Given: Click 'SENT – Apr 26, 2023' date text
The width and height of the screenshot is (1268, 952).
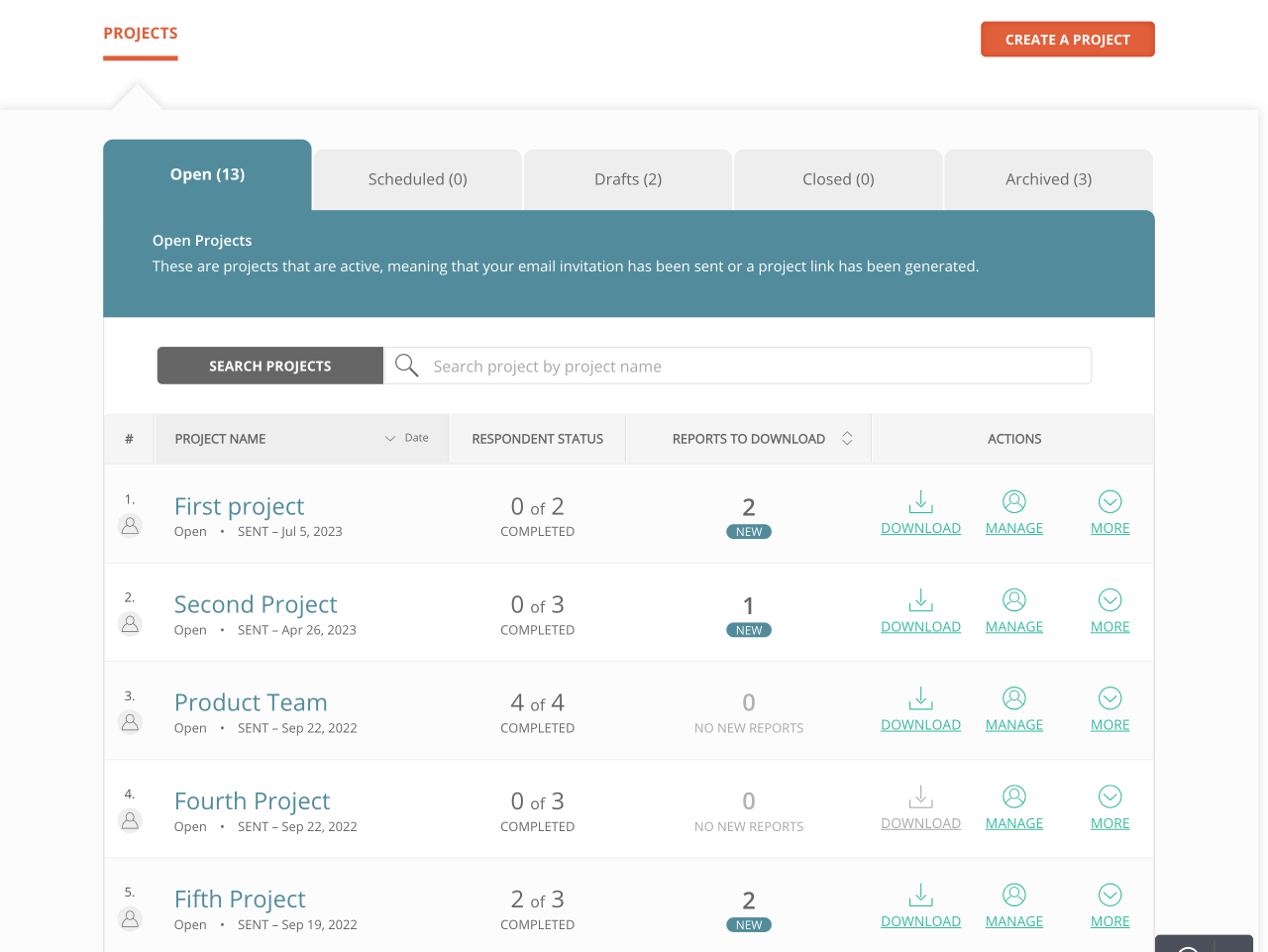Looking at the screenshot, I should [x=297, y=629].
